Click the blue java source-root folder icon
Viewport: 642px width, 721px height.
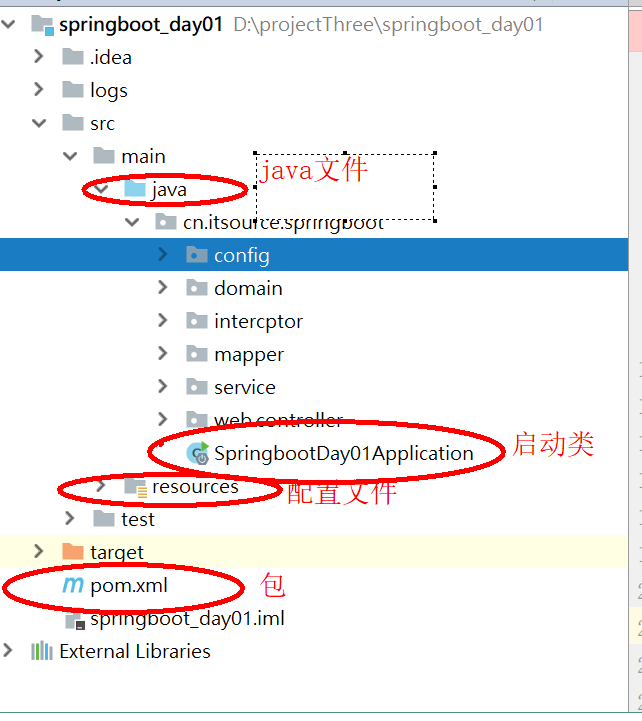pos(135,189)
